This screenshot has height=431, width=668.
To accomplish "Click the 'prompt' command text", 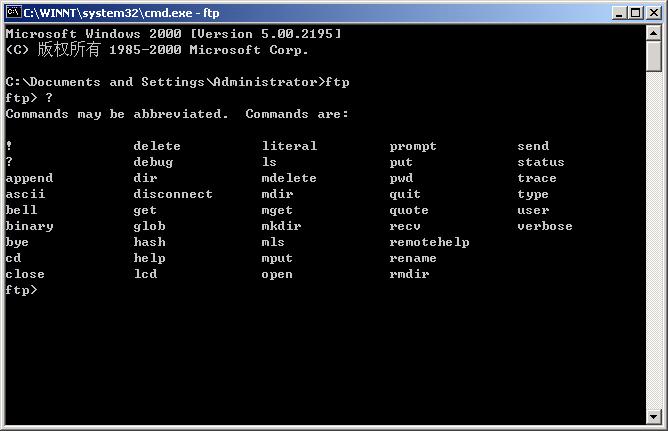I will (413, 147).
